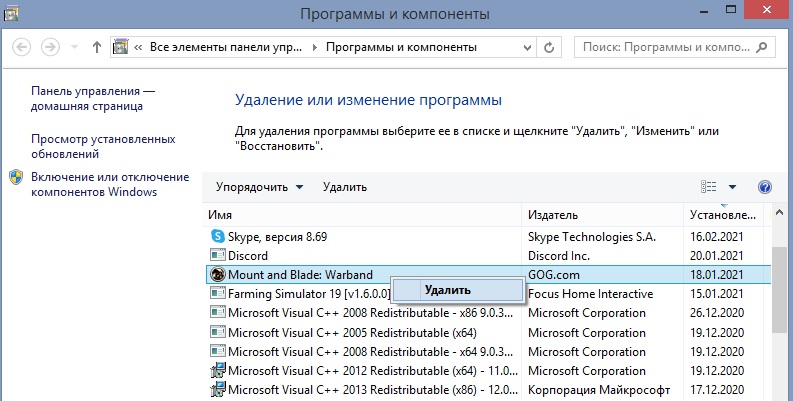Click icon of Visual C++ 2012 (x64)
Viewport: 793px width, 401px height.
[217, 371]
